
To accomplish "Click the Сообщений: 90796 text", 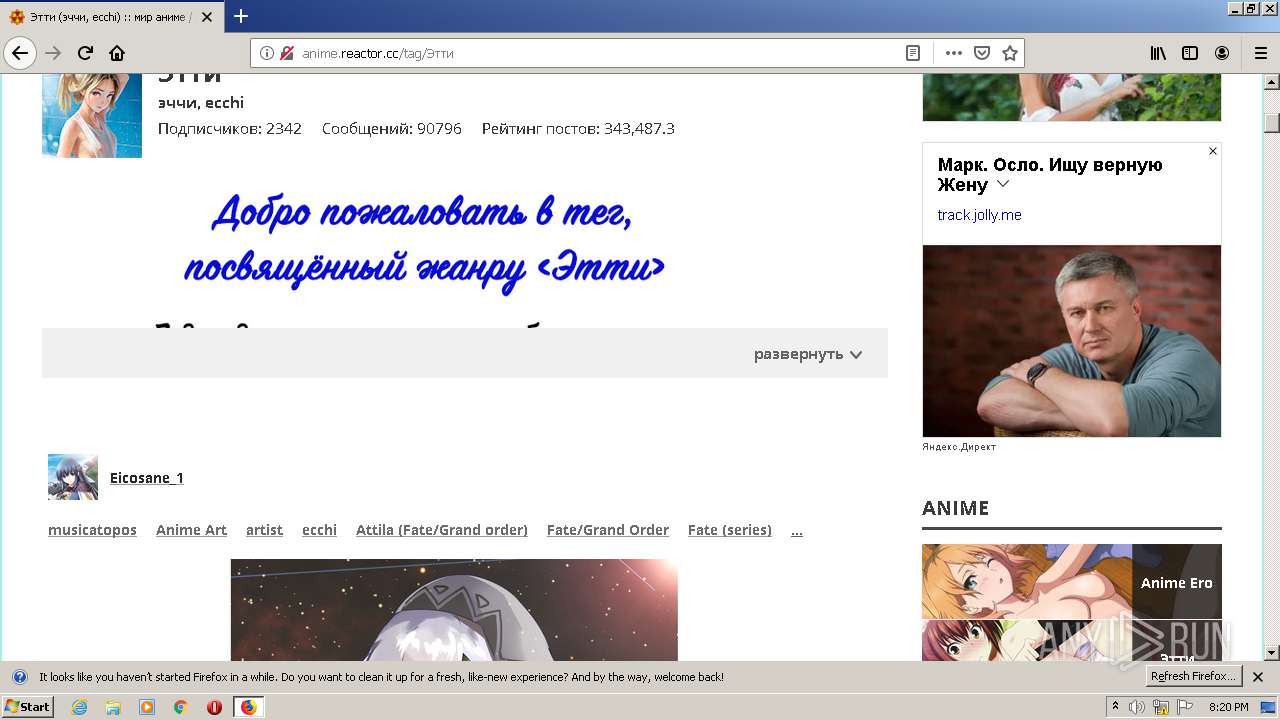I will click(392, 129).
